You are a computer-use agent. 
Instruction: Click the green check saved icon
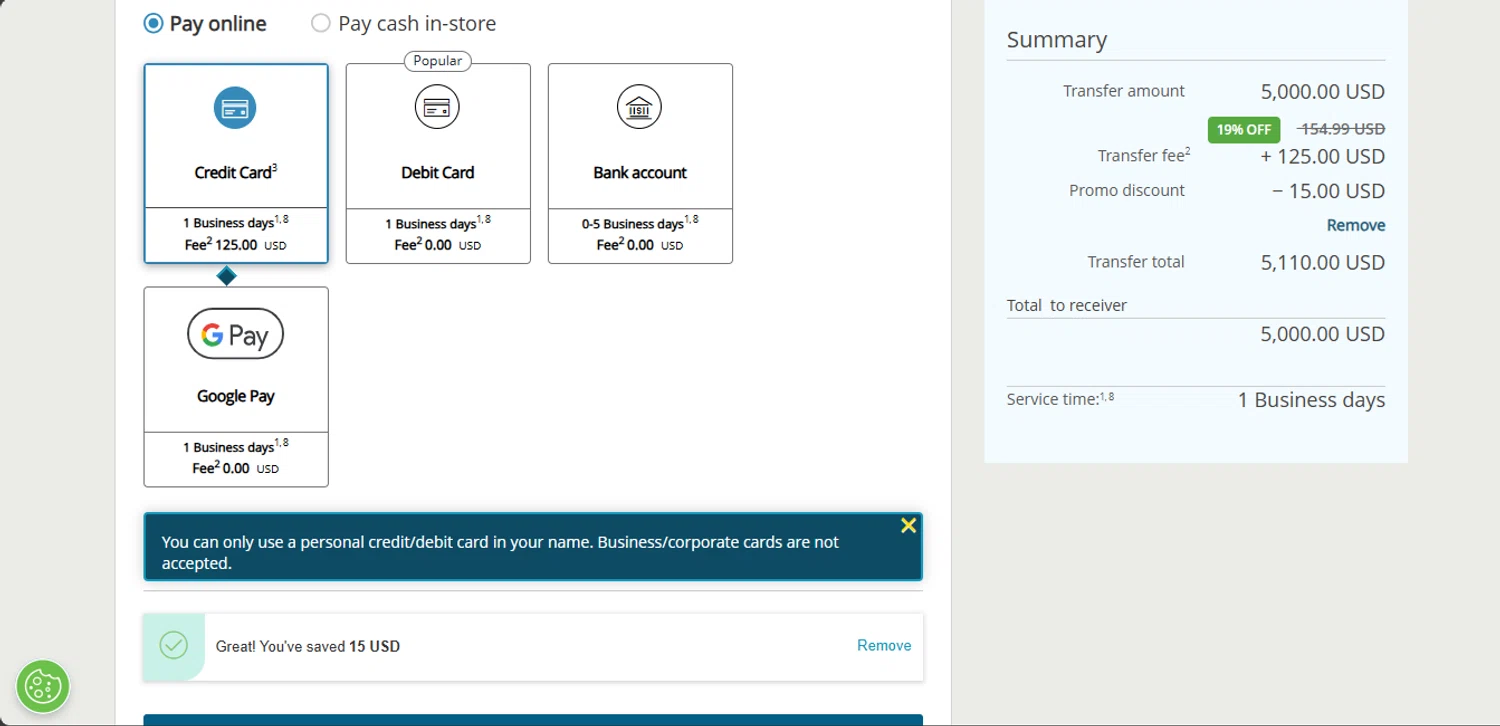174,645
